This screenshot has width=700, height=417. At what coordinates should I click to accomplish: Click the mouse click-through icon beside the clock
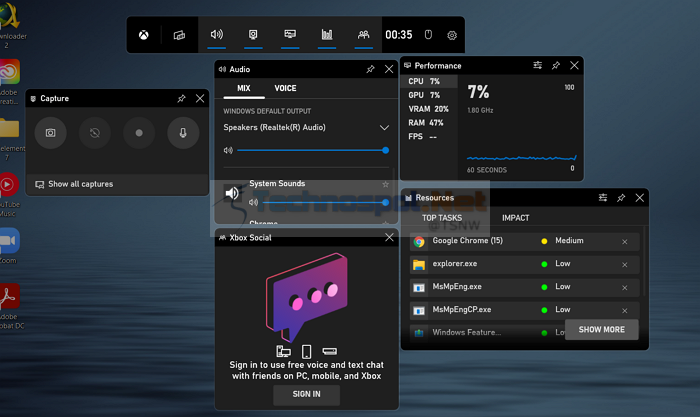[x=428, y=35]
